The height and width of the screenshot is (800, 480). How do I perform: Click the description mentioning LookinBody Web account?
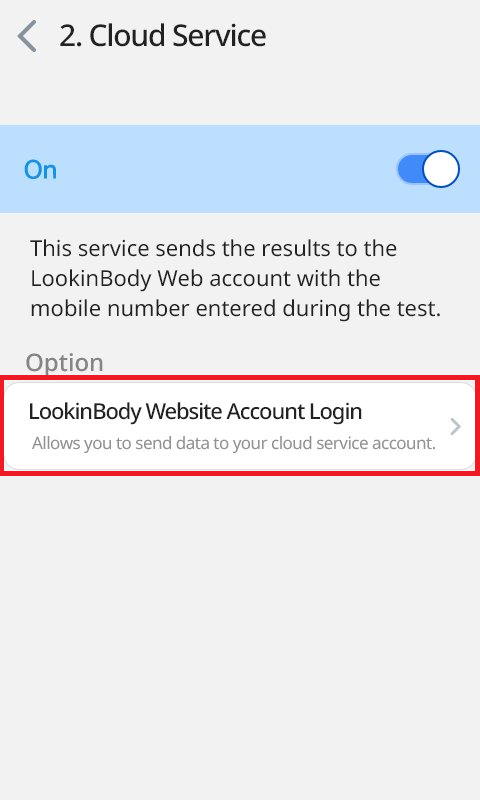point(236,279)
